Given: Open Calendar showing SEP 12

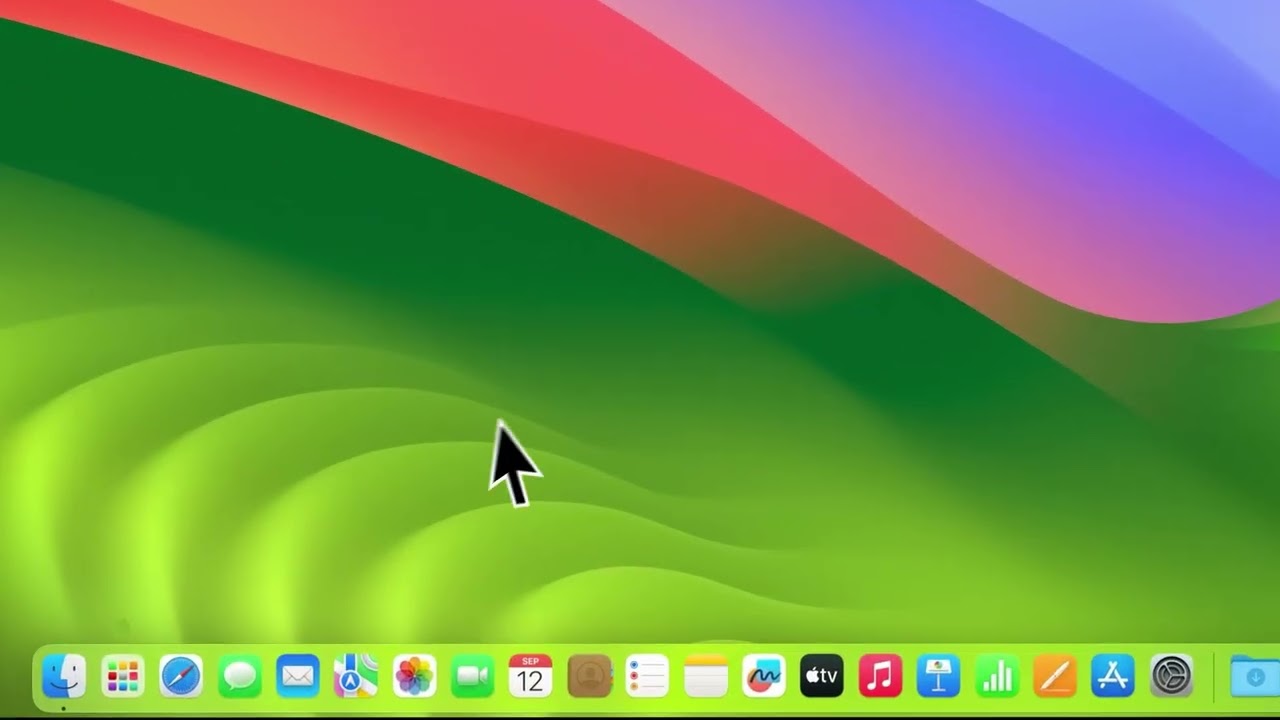Looking at the screenshot, I should (x=530, y=677).
